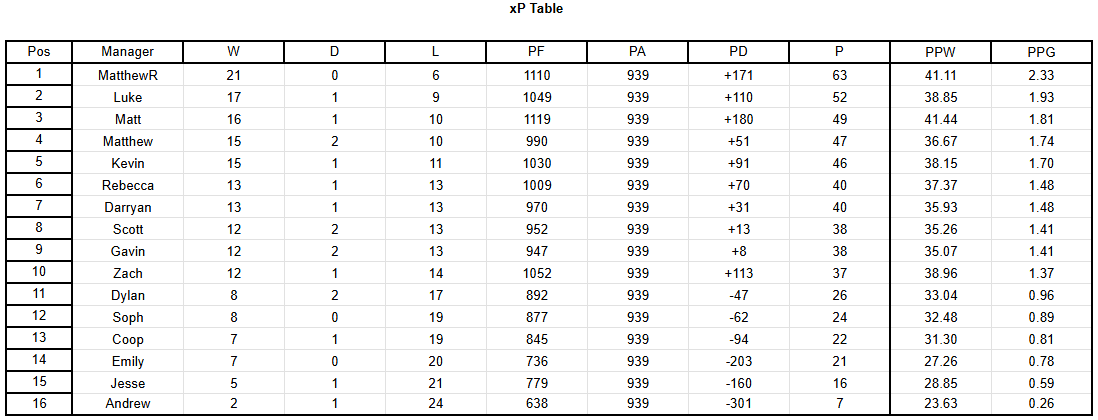The height and width of the screenshot is (420, 1098).
Task: Click Scott's PF value 952
Action: (x=536, y=229)
